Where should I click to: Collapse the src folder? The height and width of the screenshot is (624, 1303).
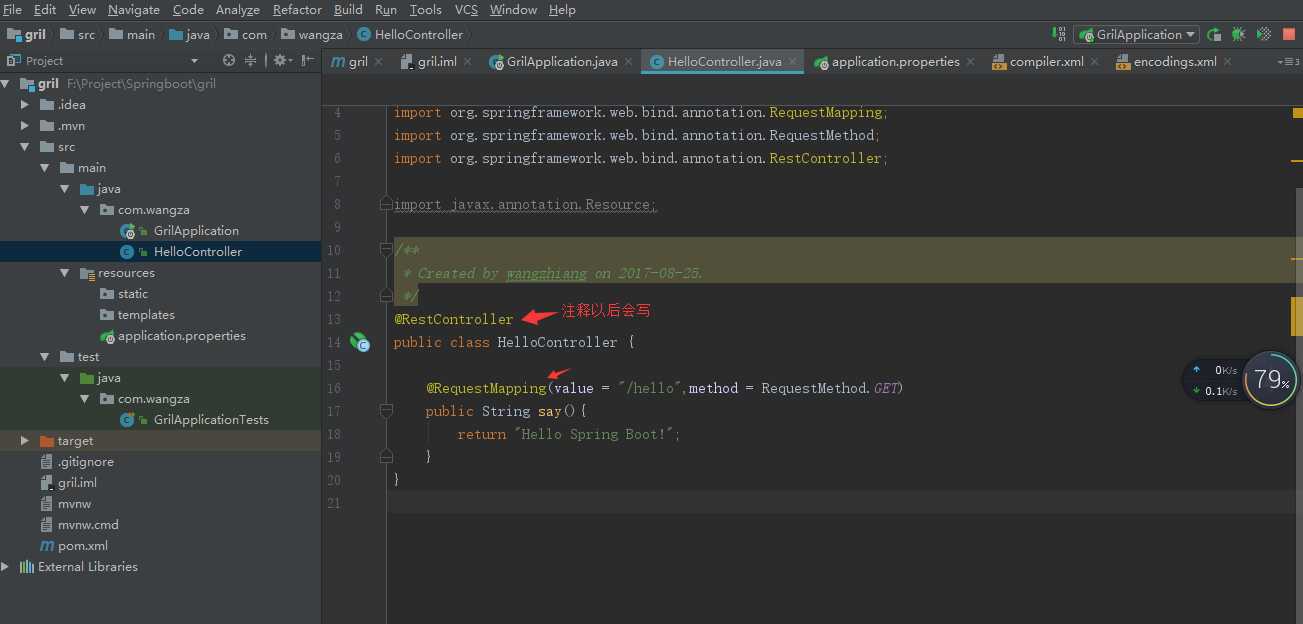tap(26, 147)
